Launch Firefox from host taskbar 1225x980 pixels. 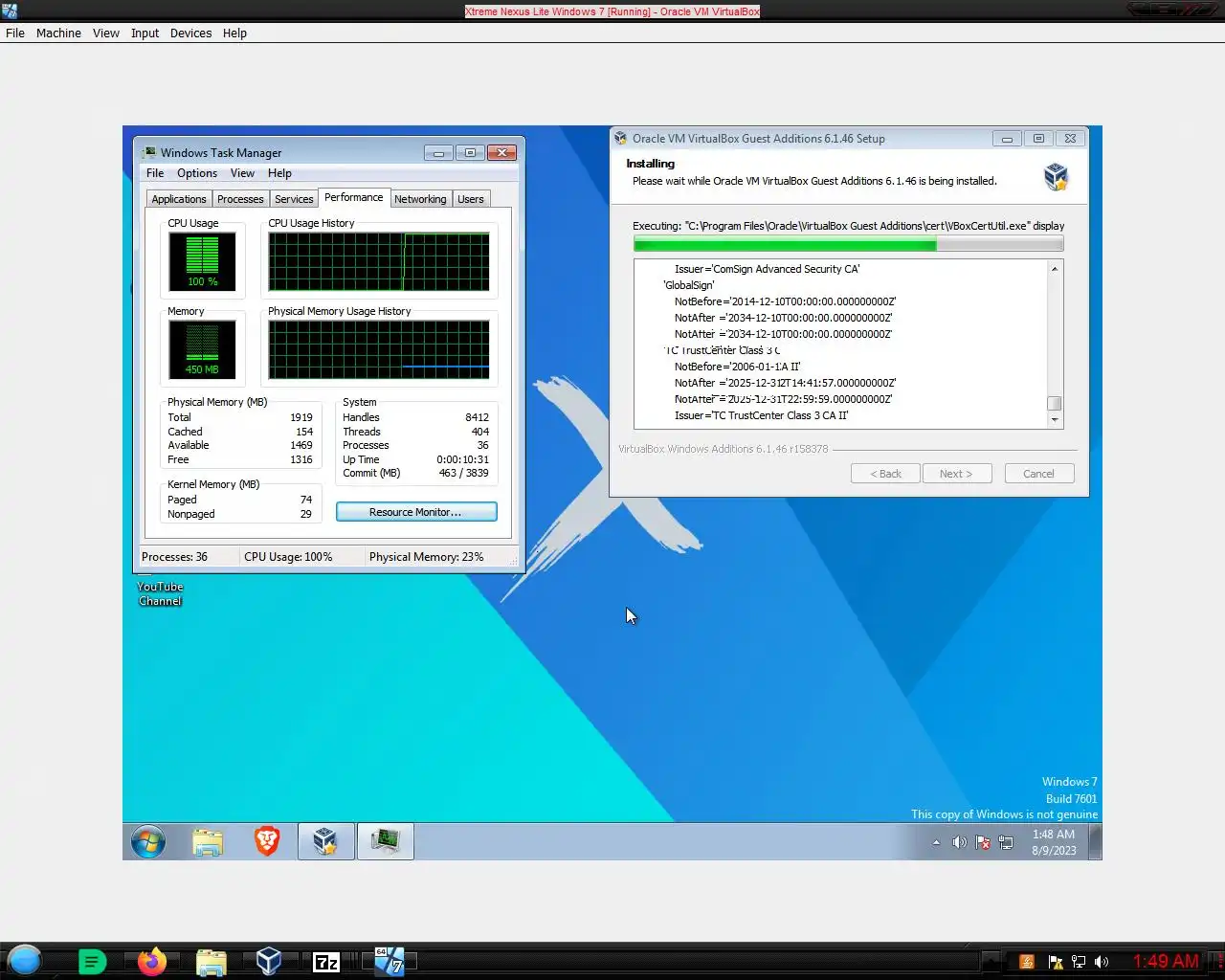click(x=152, y=961)
